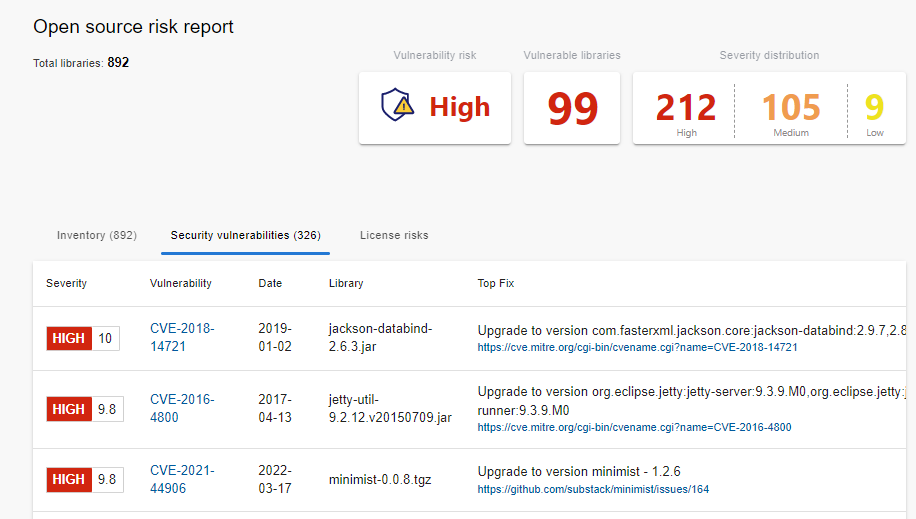Screen dimensions: 916x519
Task: Click the HIGH 9.8 badge for jetty-util
Action: [85, 409]
